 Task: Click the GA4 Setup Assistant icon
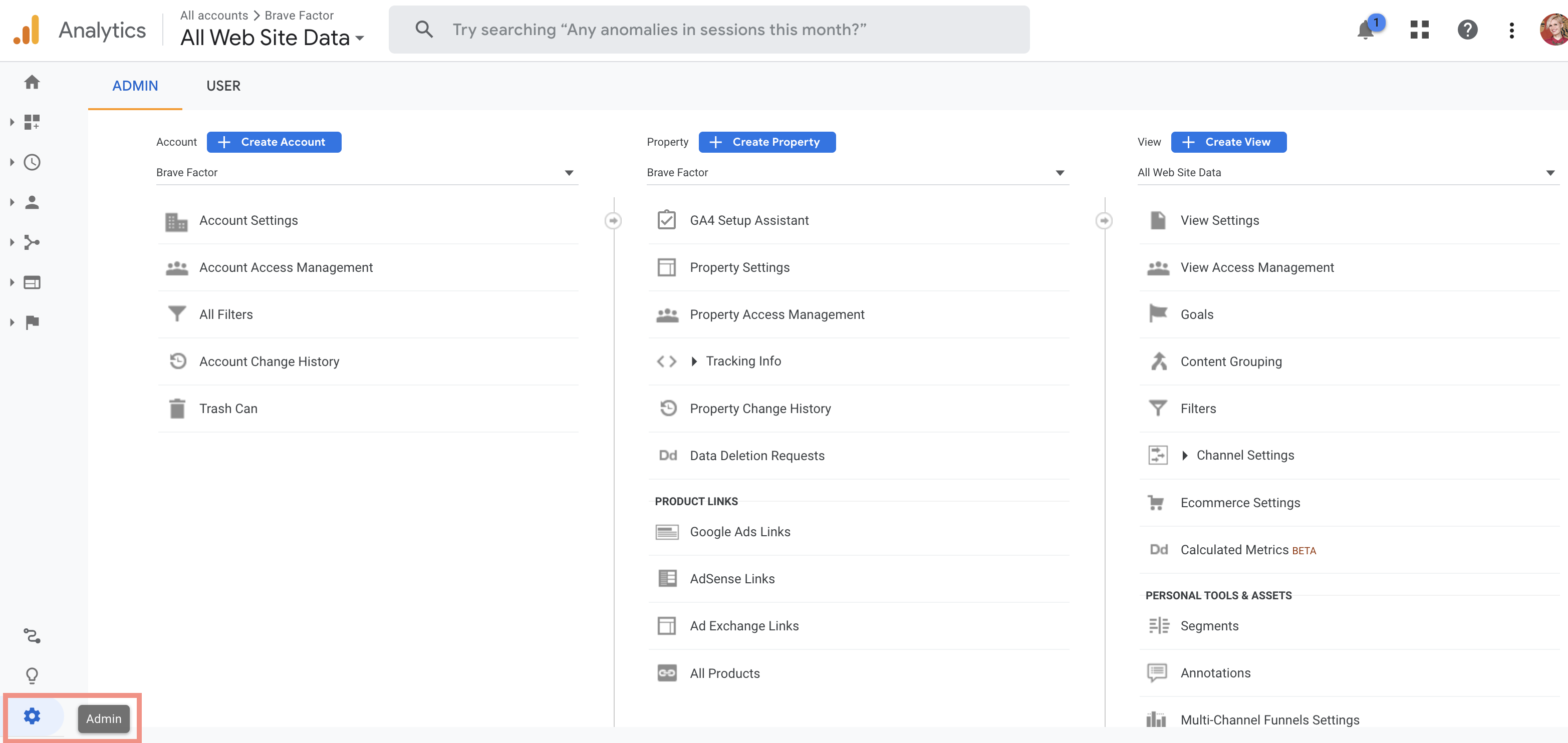coord(665,220)
